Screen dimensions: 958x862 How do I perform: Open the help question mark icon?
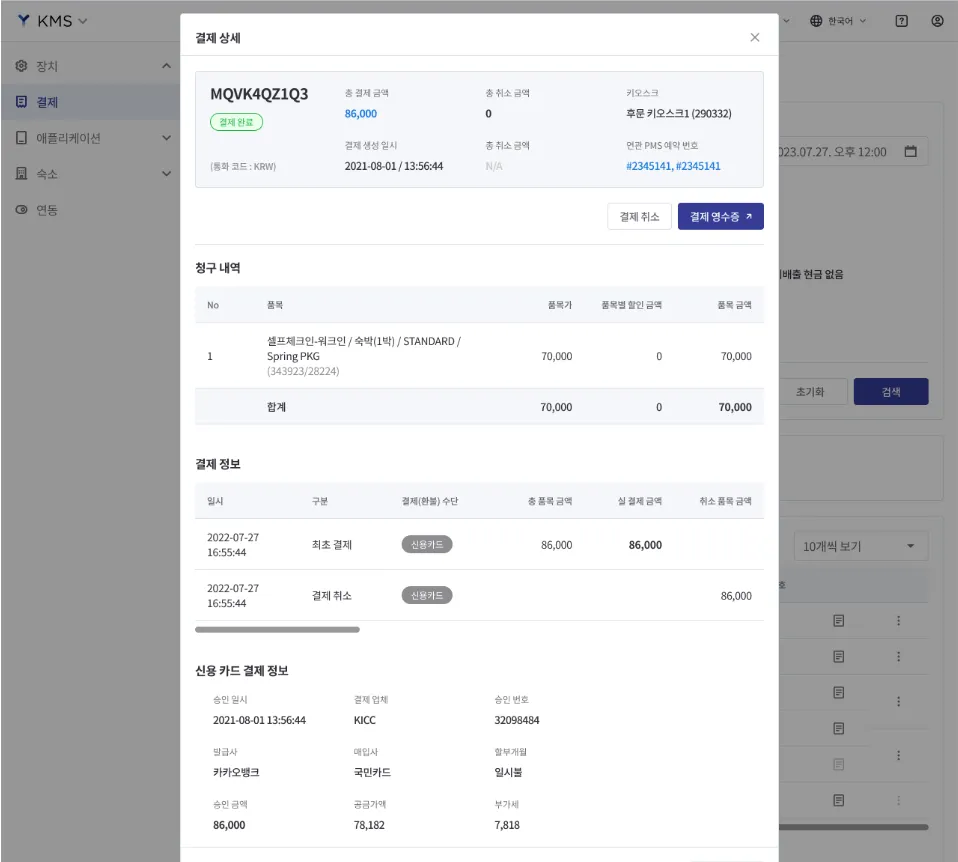901,21
